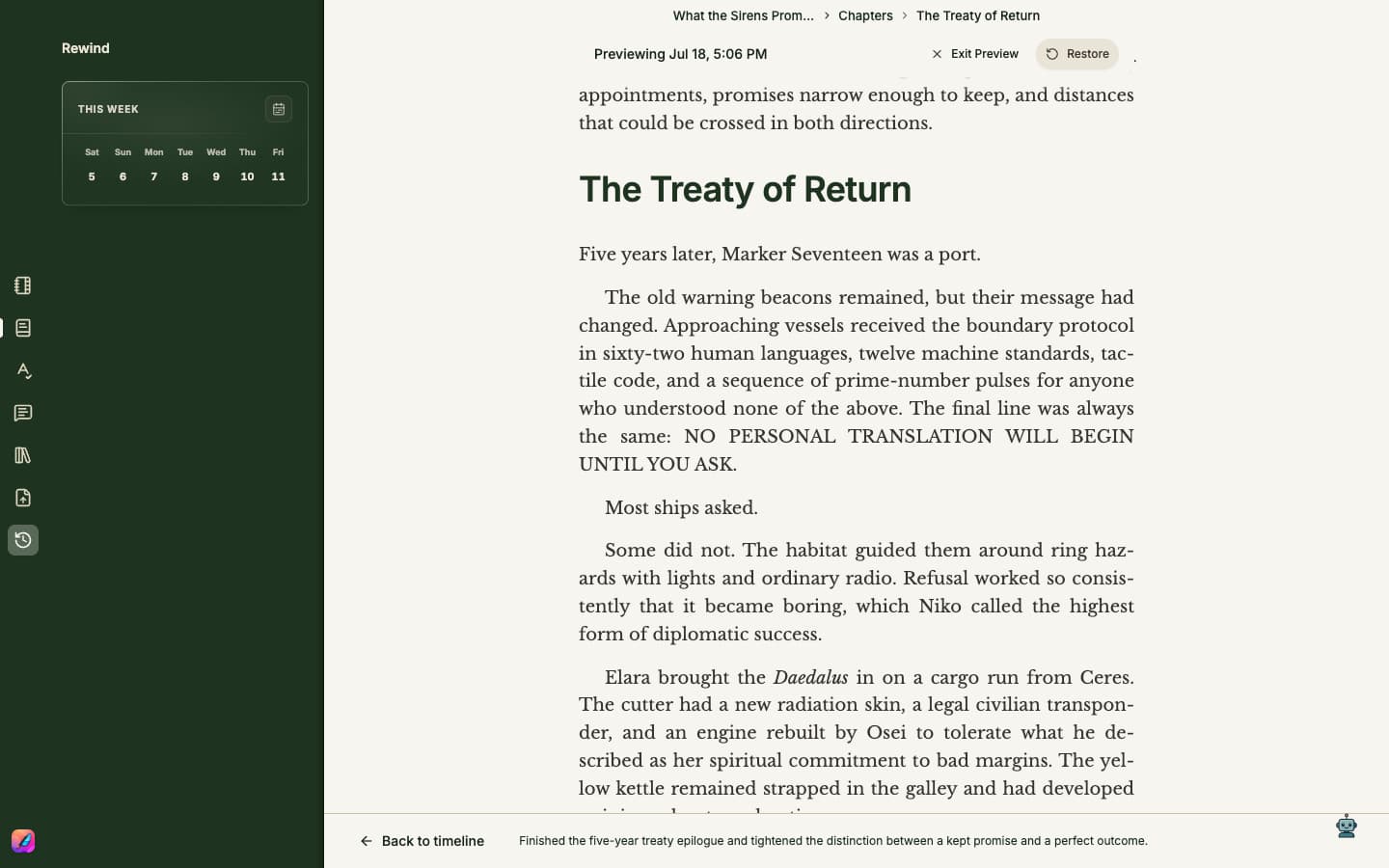Click the colorful feather app icon
The image size is (1389, 868).
coord(23,841)
